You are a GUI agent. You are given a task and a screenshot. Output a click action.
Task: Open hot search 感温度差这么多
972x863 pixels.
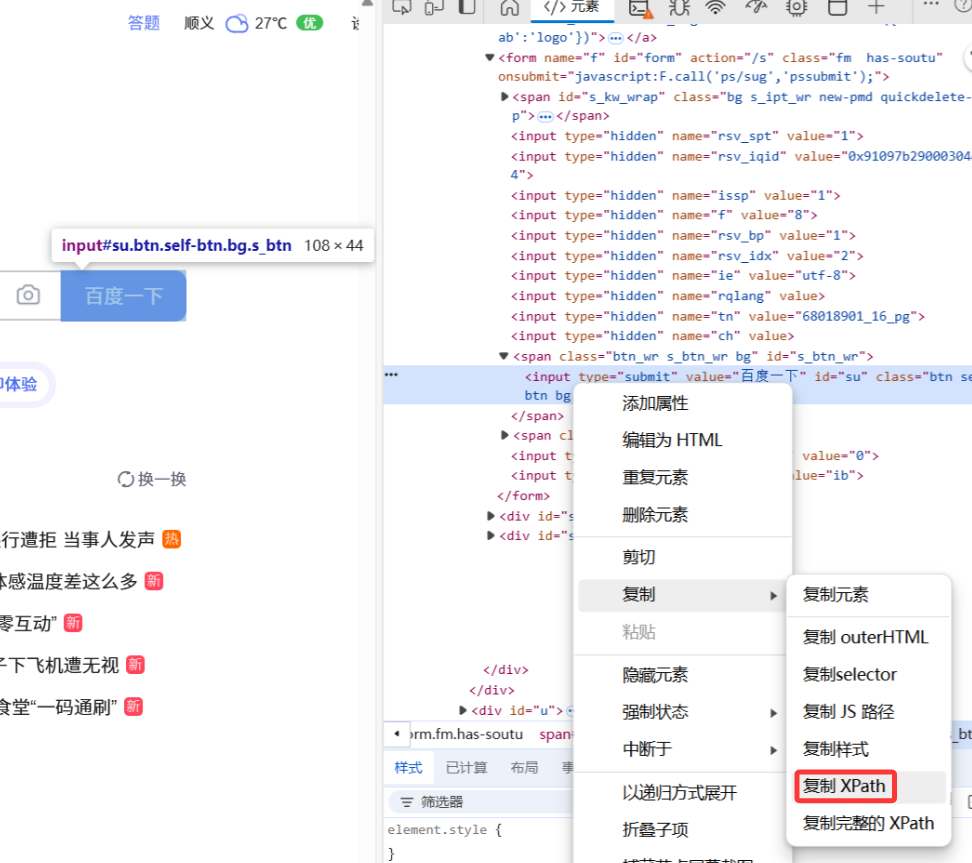pyautogui.click(x=68, y=581)
